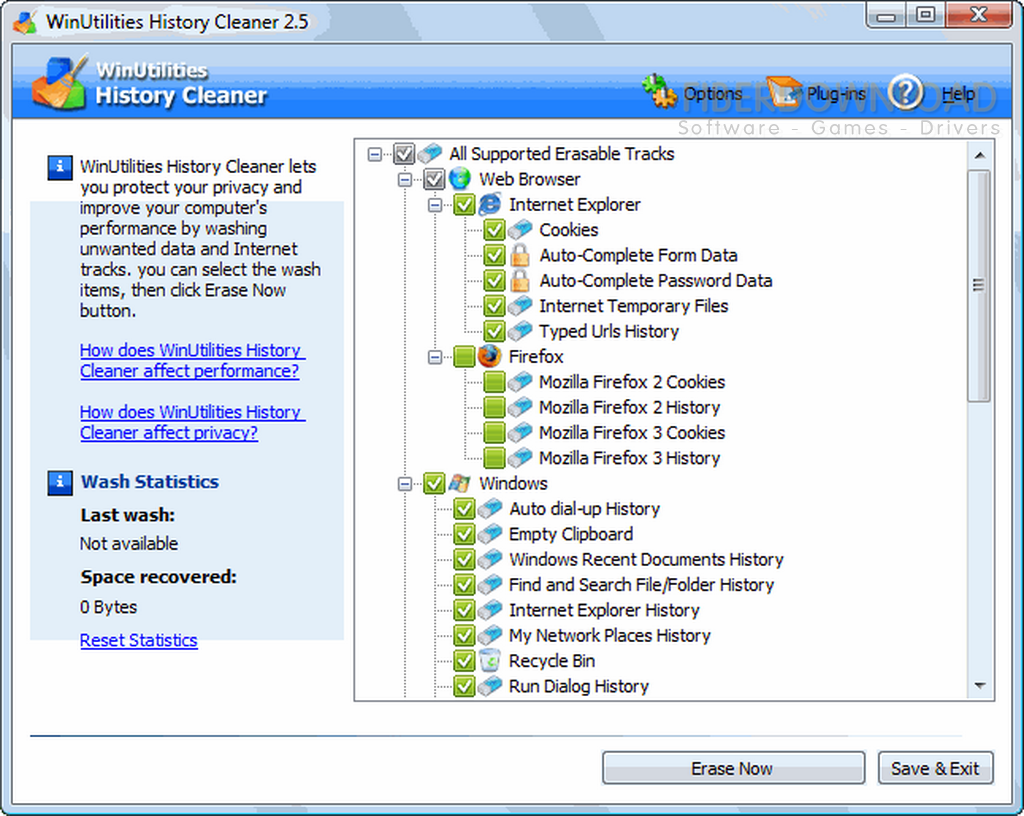The width and height of the screenshot is (1024, 816).
Task: Click the WinUtilities broom logo in header
Action: coord(59,83)
